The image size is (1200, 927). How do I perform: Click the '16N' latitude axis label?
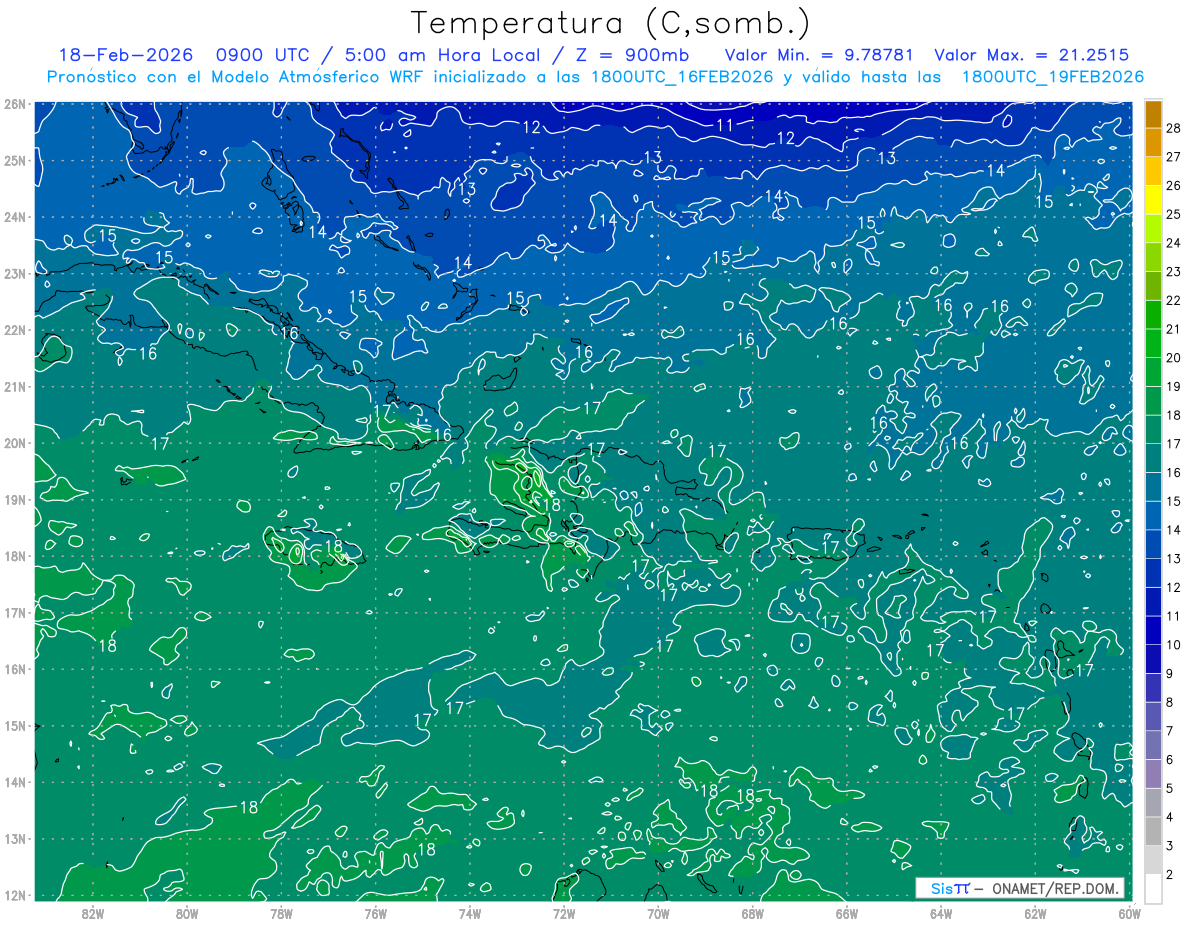click(14, 669)
